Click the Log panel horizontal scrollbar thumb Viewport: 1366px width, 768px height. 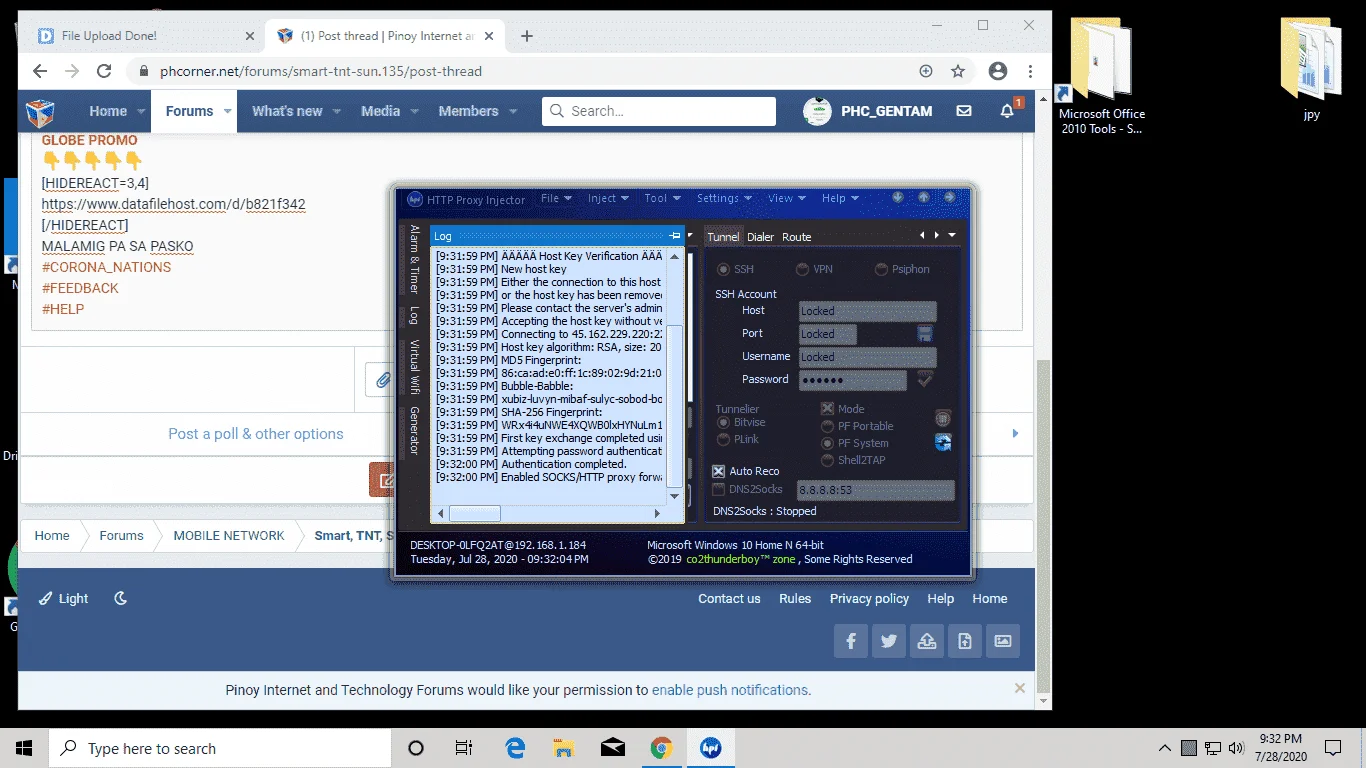(474, 513)
